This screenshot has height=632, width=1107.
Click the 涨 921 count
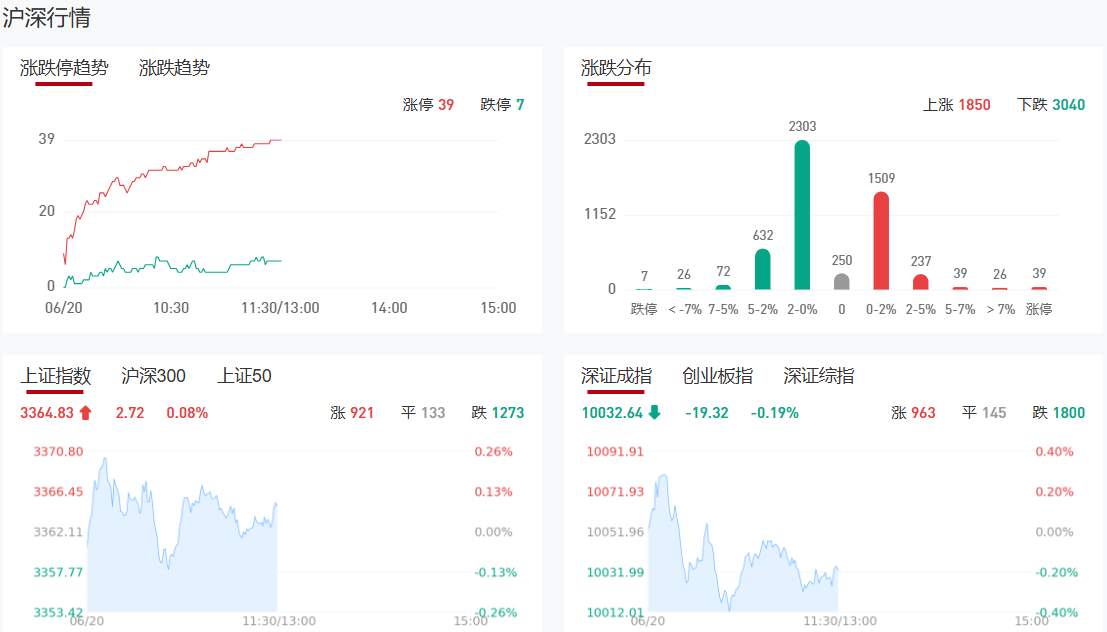pyautogui.click(x=352, y=412)
